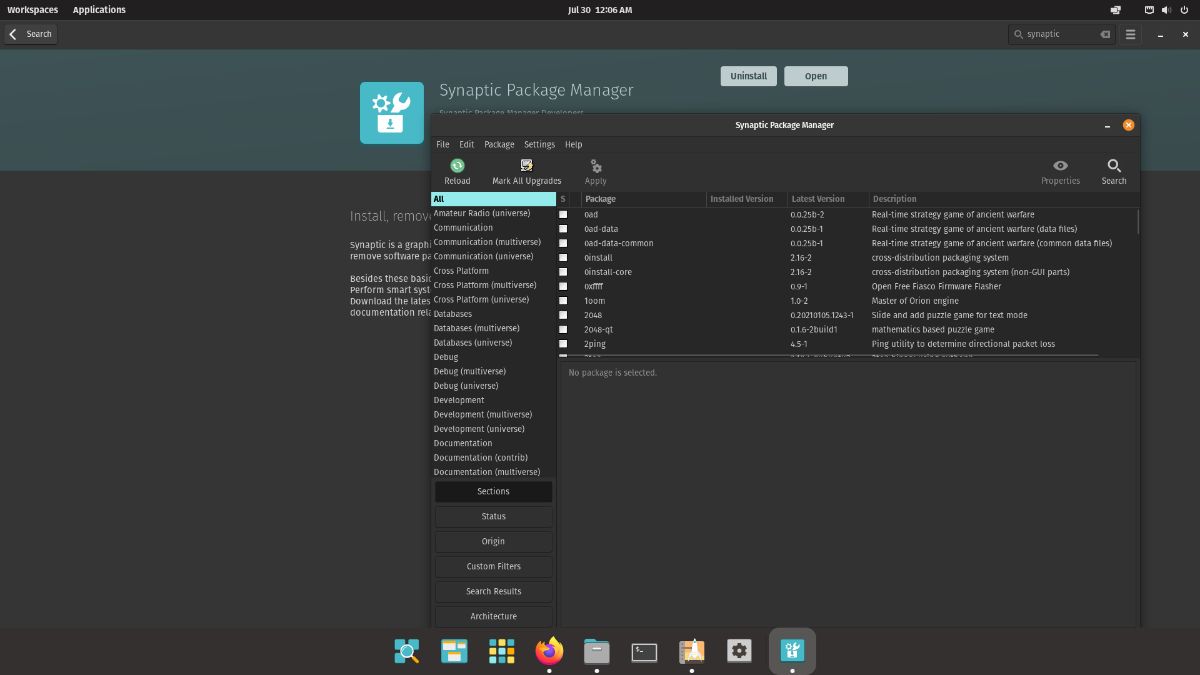Launch Firefox from the dock
1200x675 pixels.
(x=548, y=651)
